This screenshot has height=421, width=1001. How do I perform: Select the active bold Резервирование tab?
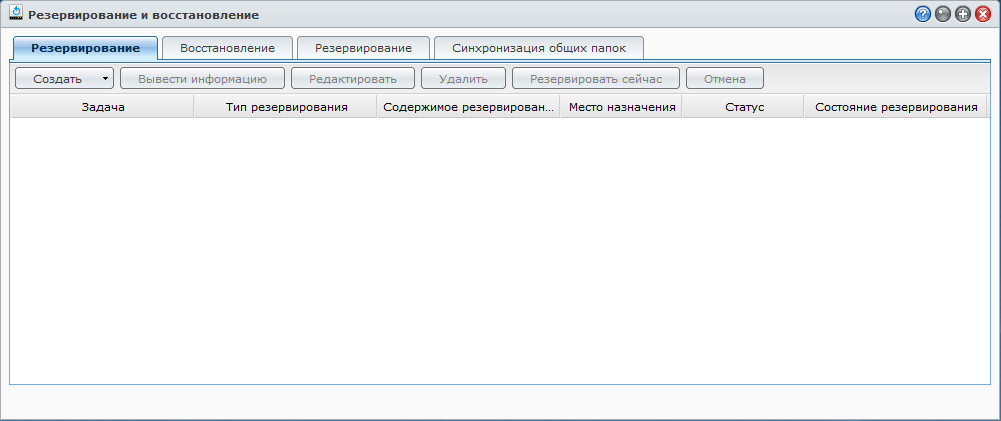click(x=85, y=48)
